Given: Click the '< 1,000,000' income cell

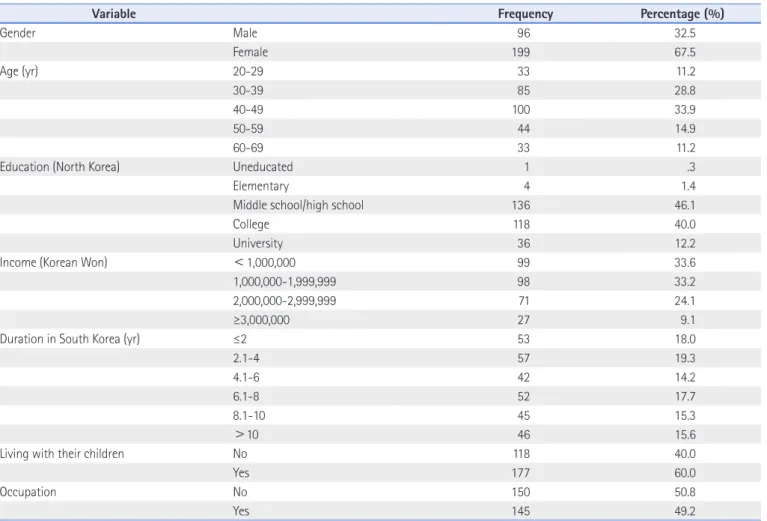Looking at the screenshot, I should pyautogui.click(x=265, y=263).
